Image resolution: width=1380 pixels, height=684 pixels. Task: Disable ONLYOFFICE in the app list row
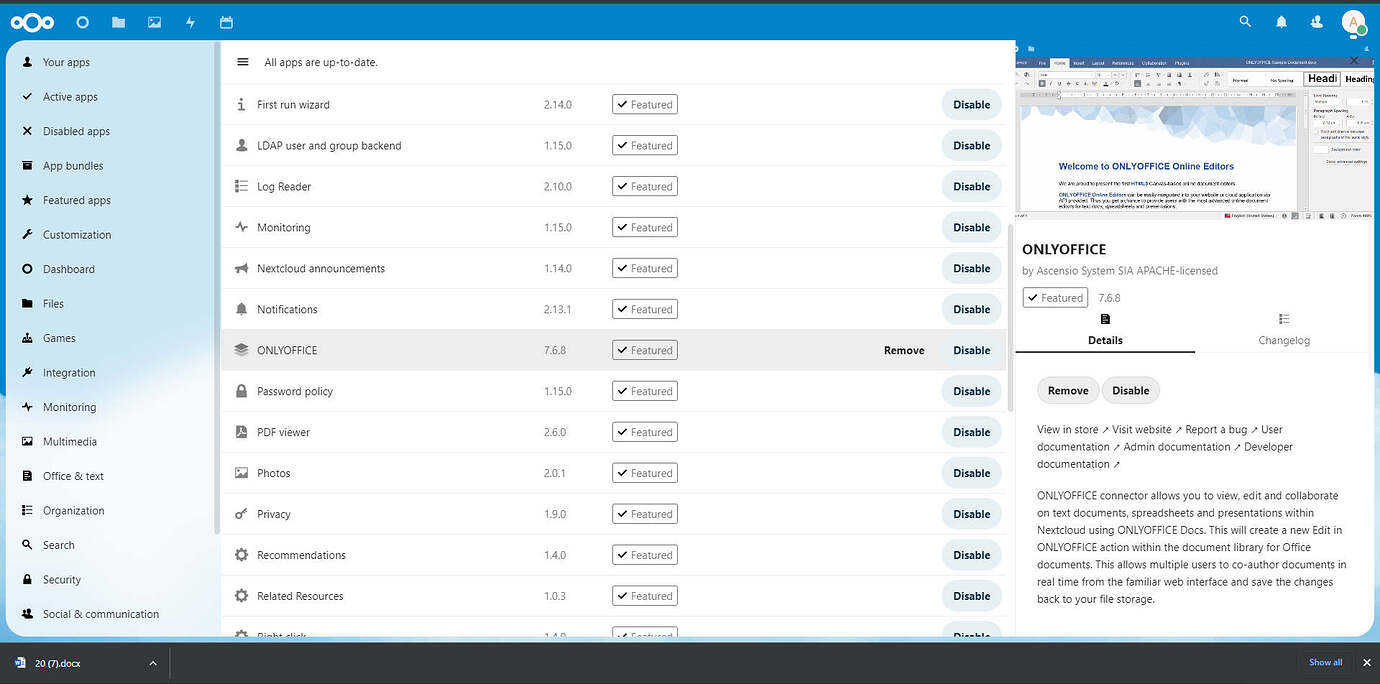pos(971,350)
